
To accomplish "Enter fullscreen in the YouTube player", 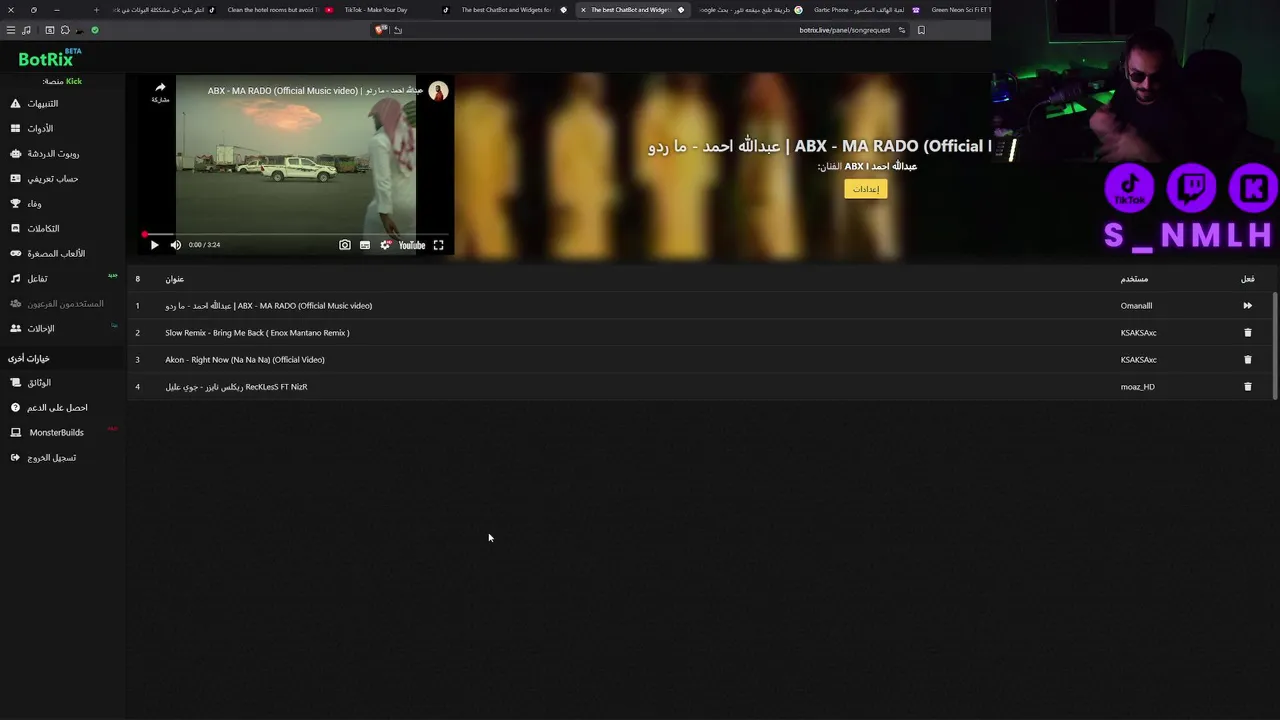I will click(438, 245).
